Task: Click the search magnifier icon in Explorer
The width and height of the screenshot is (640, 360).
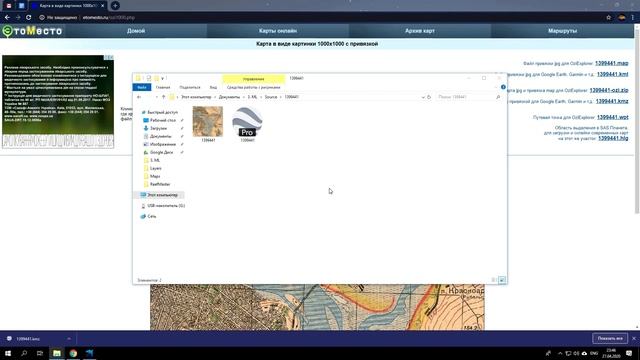Action: [498, 97]
